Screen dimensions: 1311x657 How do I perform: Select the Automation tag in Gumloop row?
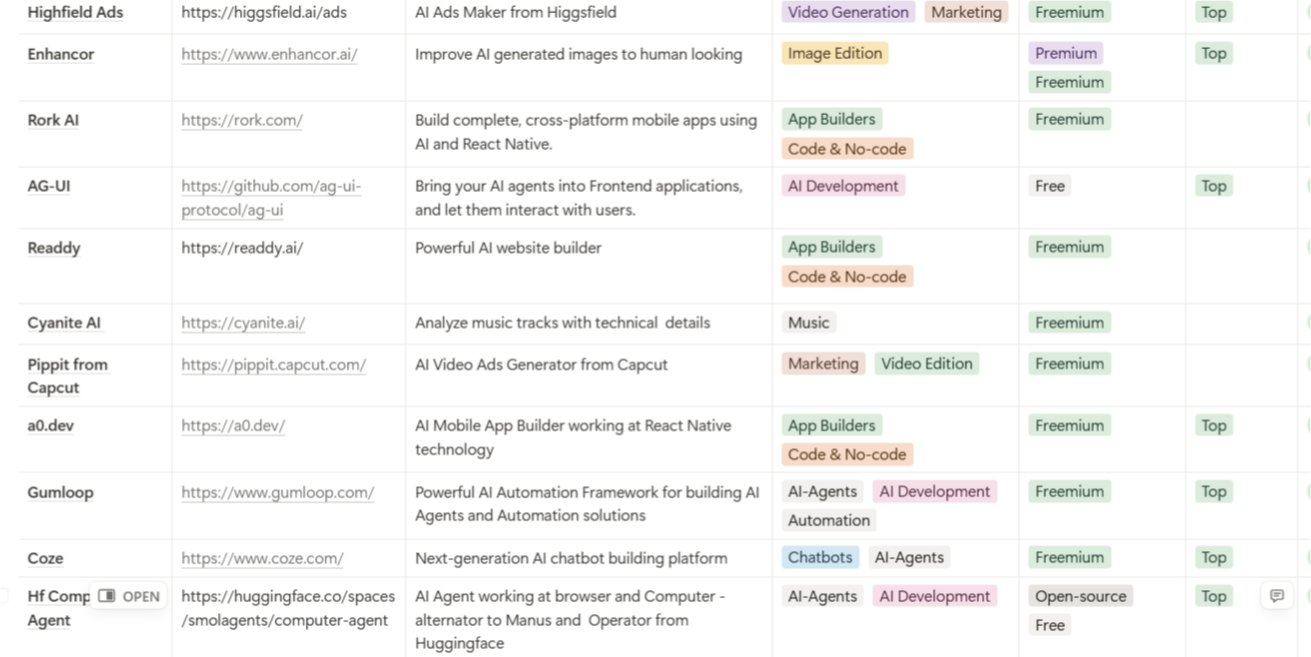point(829,520)
